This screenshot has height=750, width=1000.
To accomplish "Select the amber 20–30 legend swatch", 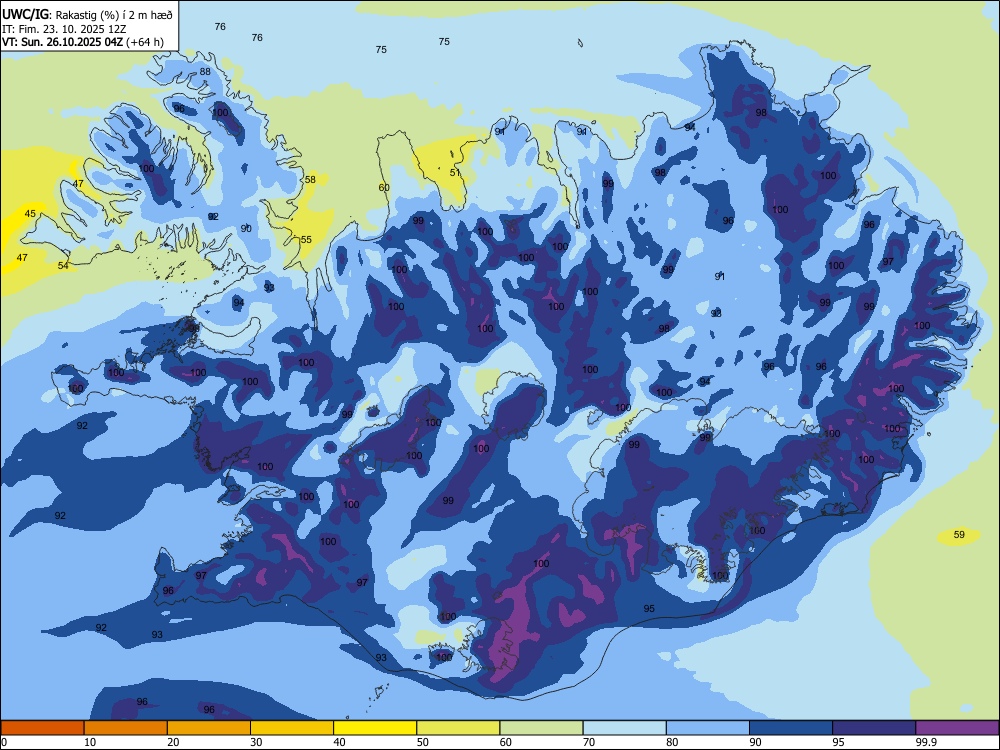I will click(209, 728).
